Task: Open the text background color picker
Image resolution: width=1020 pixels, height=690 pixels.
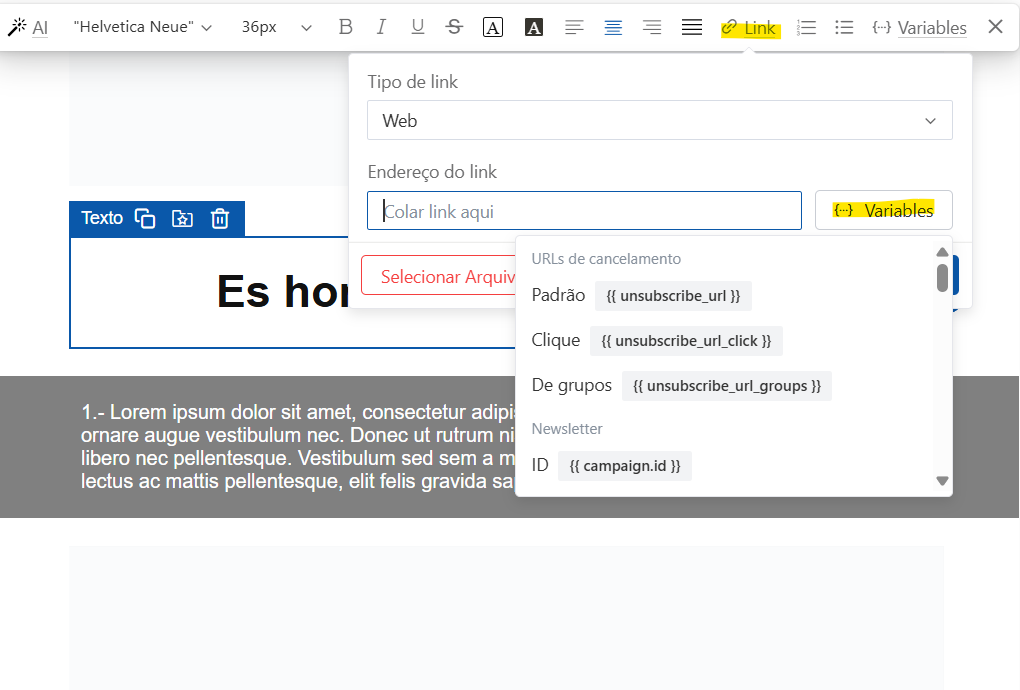Action: click(x=533, y=27)
